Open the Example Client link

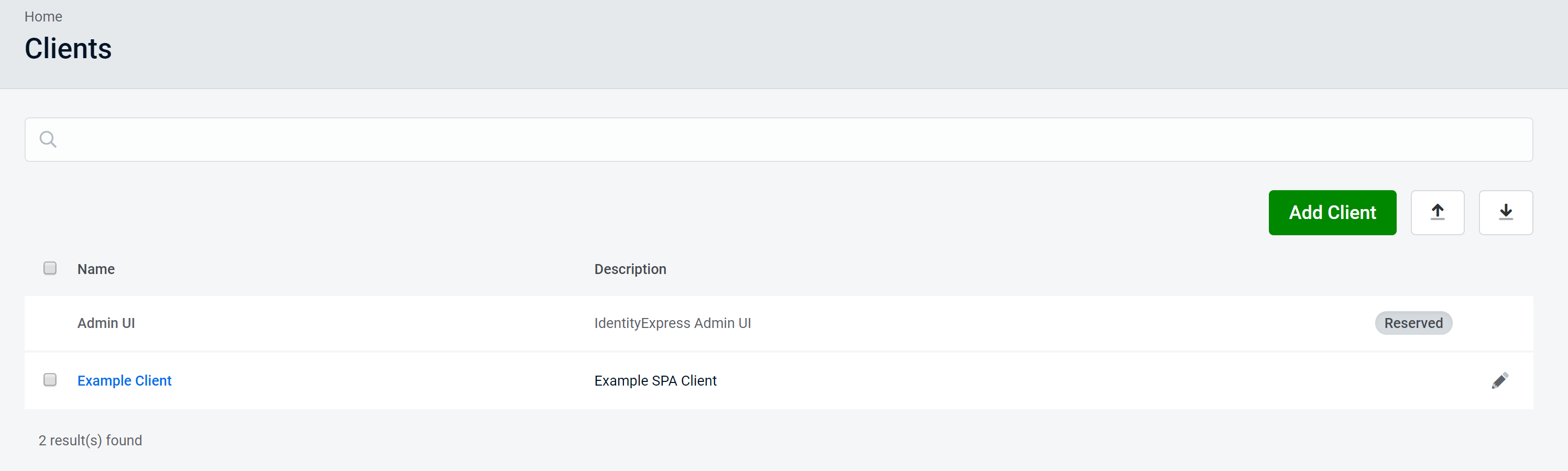[124, 380]
